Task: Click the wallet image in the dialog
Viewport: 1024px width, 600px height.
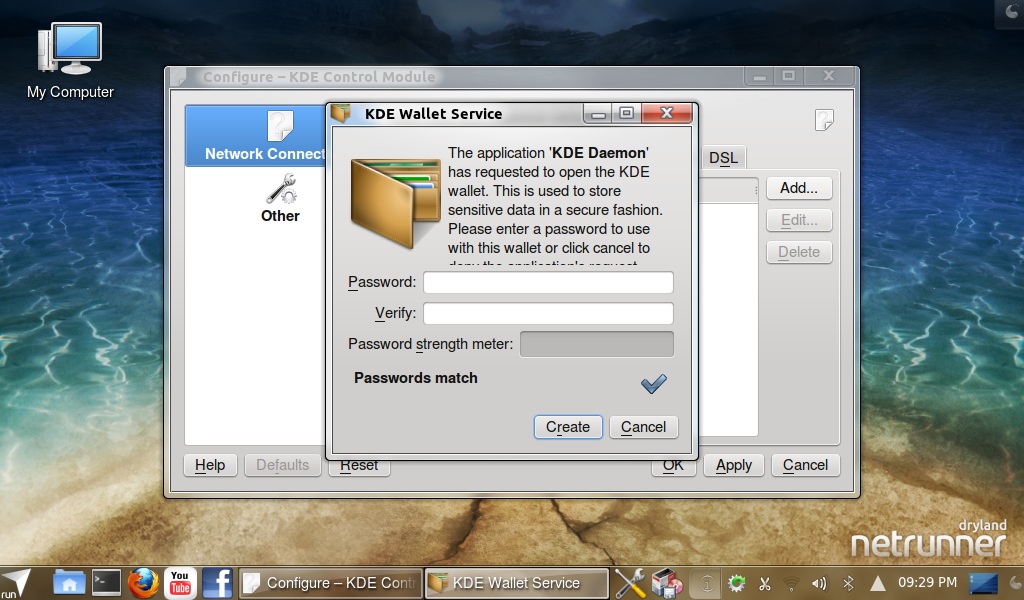Action: pos(395,203)
